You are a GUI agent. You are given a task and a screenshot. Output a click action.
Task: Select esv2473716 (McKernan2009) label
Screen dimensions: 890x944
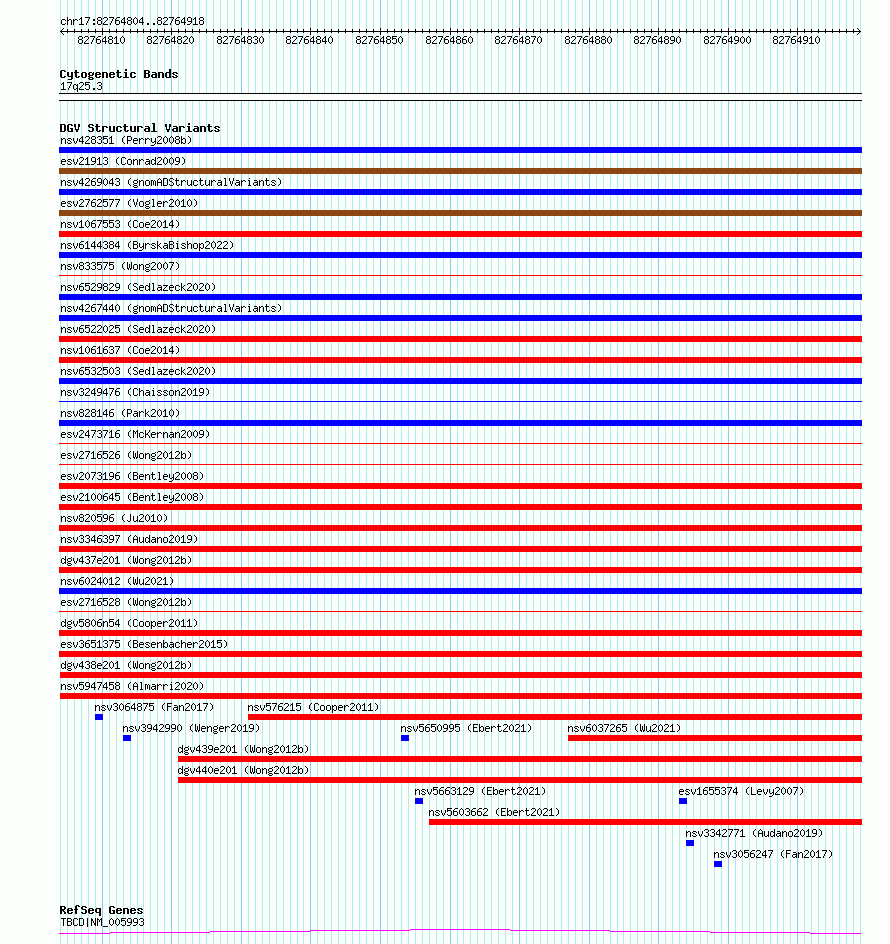pos(135,434)
